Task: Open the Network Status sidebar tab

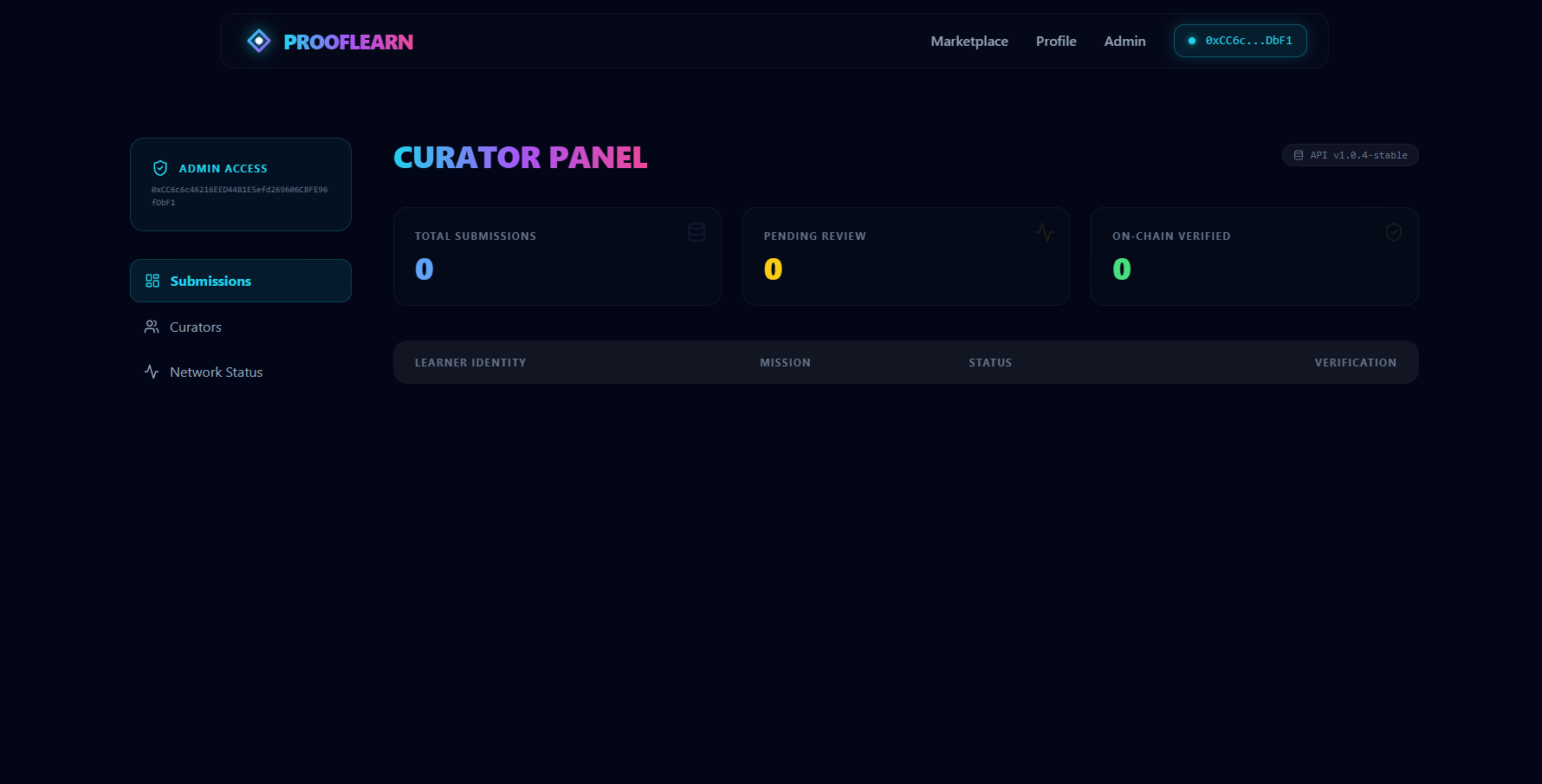Action: pos(216,372)
